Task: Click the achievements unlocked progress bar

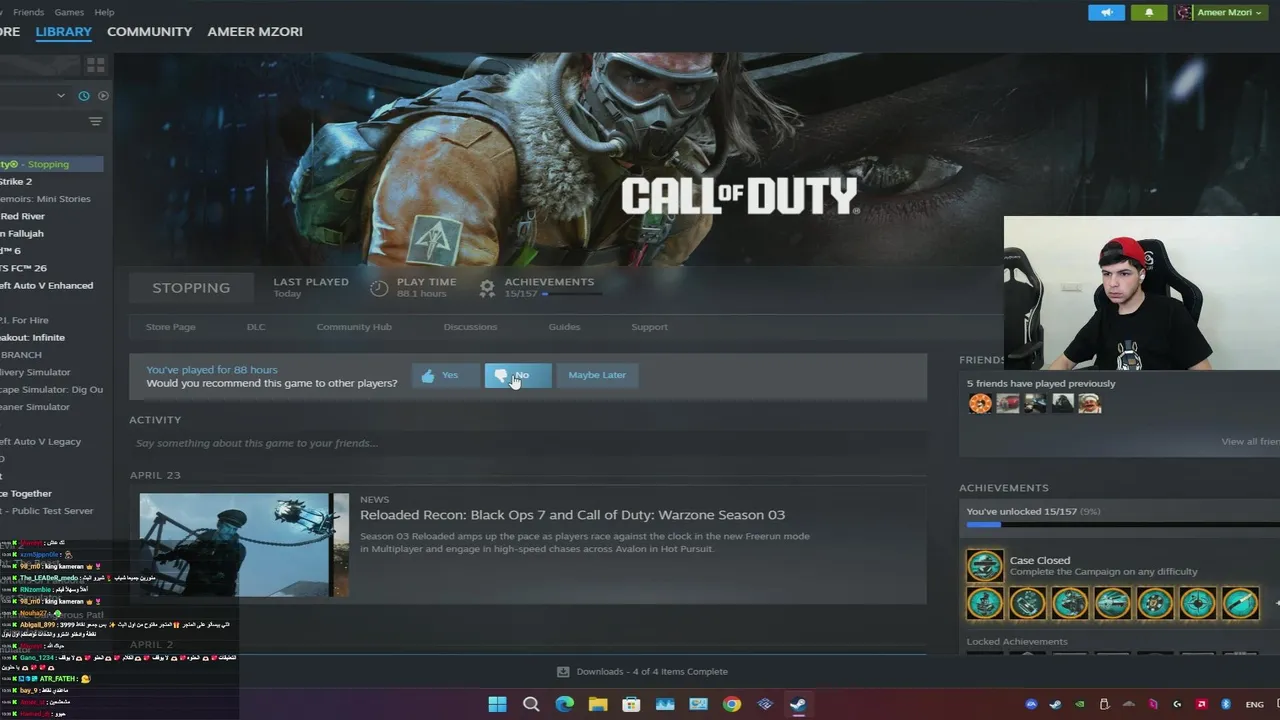Action: tap(1123, 524)
